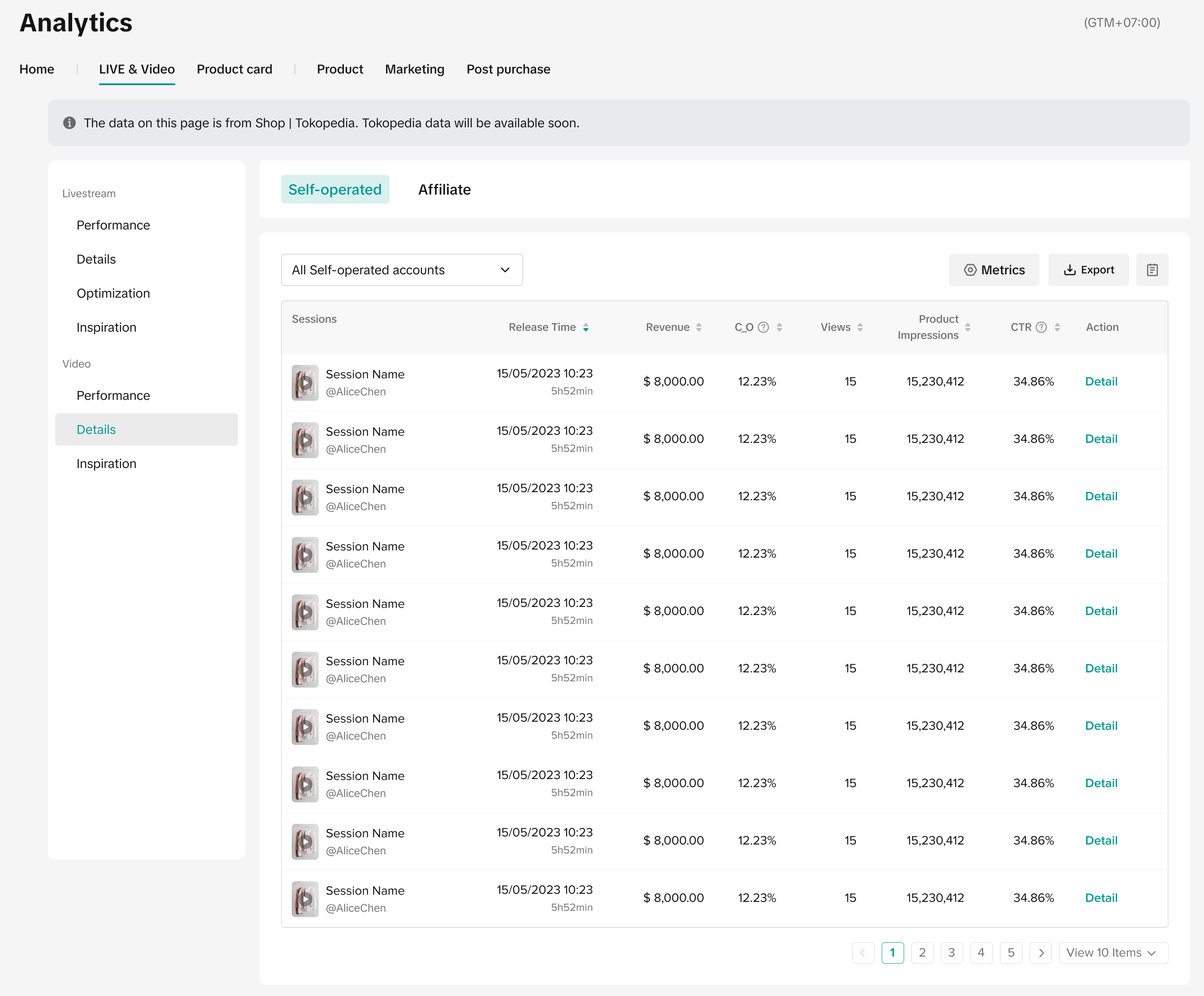
Task: Sort by Release Time arrows
Action: pyautogui.click(x=585, y=327)
